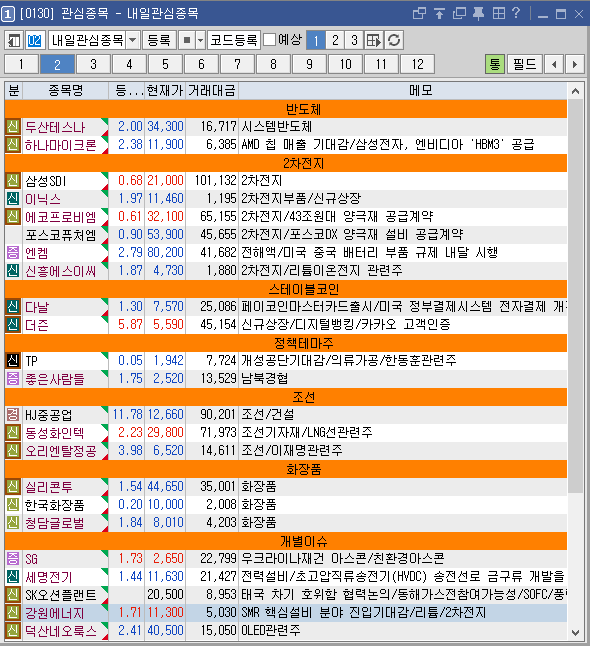Open the field layout table-arrow icon
The height and width of the screenshot is (646, 590).
[374, 40]
